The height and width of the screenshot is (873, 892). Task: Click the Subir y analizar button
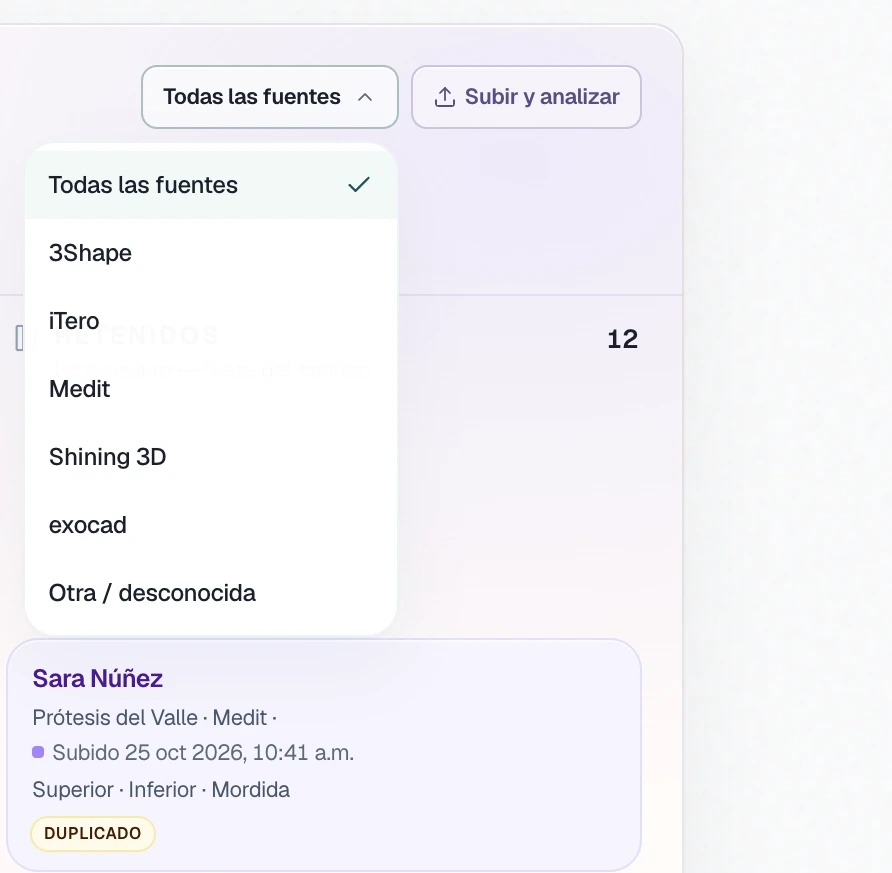526,97
